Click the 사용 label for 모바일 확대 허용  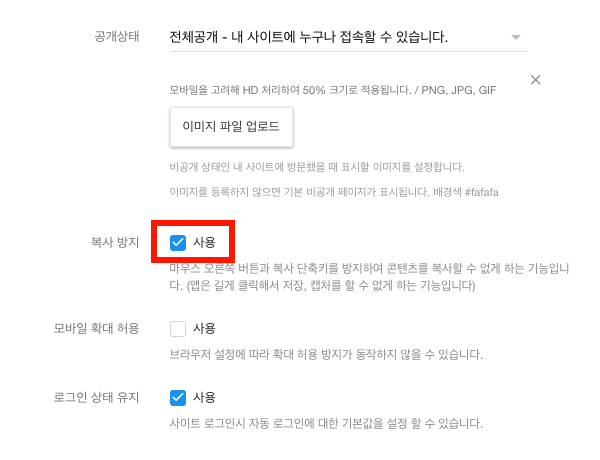coord(204,329)
